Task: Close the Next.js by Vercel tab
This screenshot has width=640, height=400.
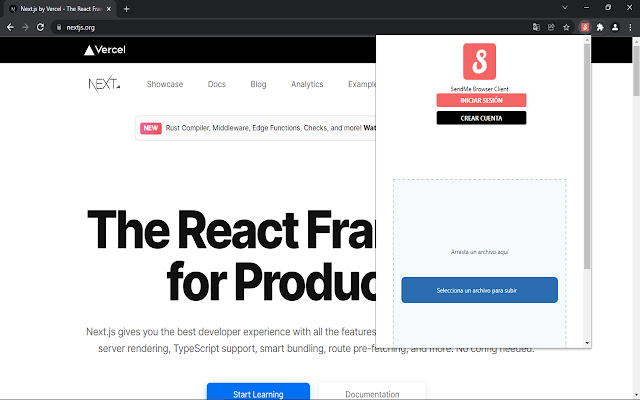Action: 109,9
